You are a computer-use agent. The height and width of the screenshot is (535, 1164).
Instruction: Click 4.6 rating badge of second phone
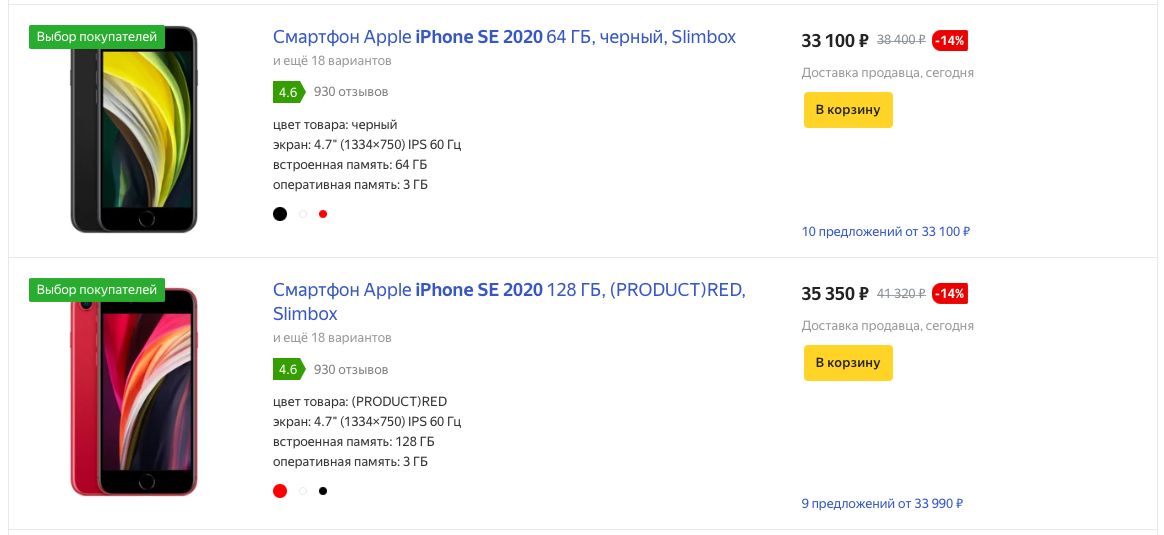pos(289,370)
